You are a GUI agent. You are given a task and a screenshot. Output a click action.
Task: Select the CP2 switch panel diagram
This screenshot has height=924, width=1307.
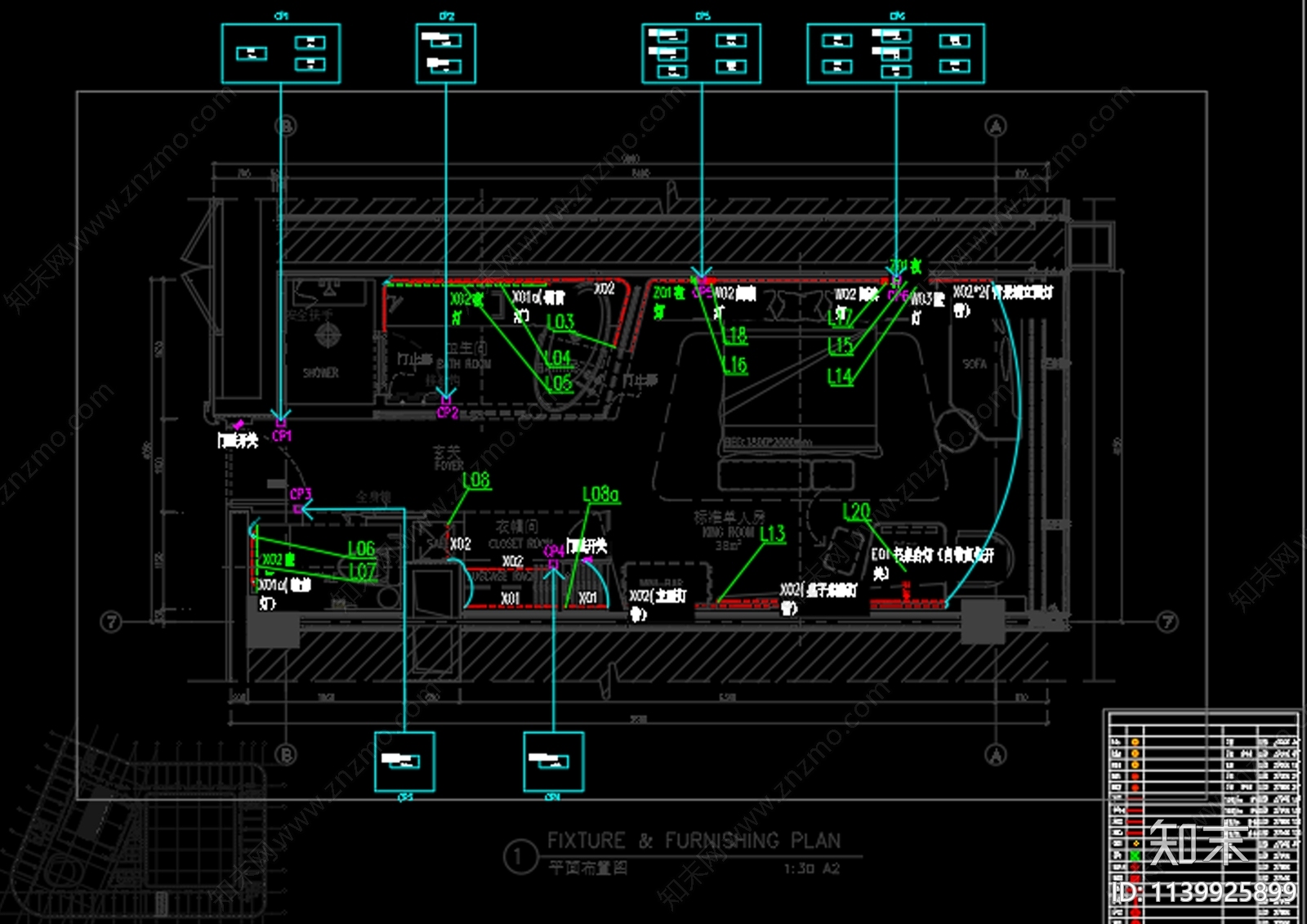pos(445,53)
